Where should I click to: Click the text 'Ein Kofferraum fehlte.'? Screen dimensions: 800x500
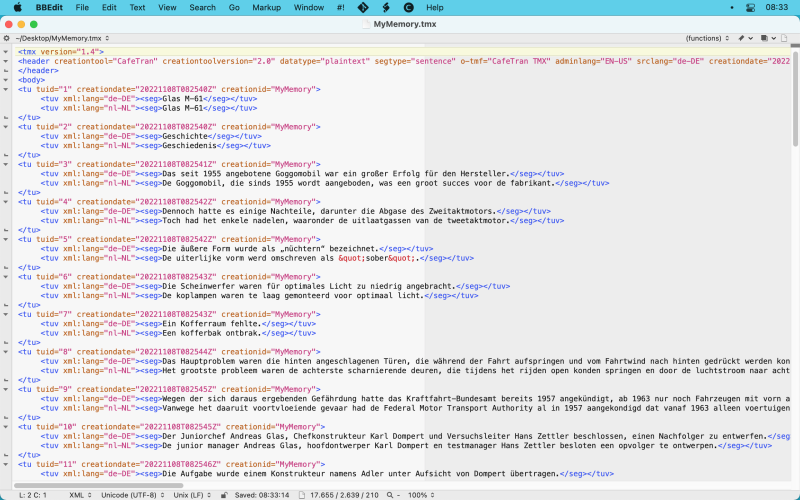(212, 323)
